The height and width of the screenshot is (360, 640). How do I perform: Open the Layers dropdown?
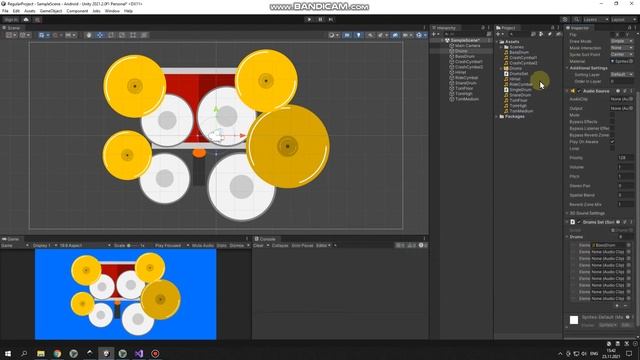[595, 20]
